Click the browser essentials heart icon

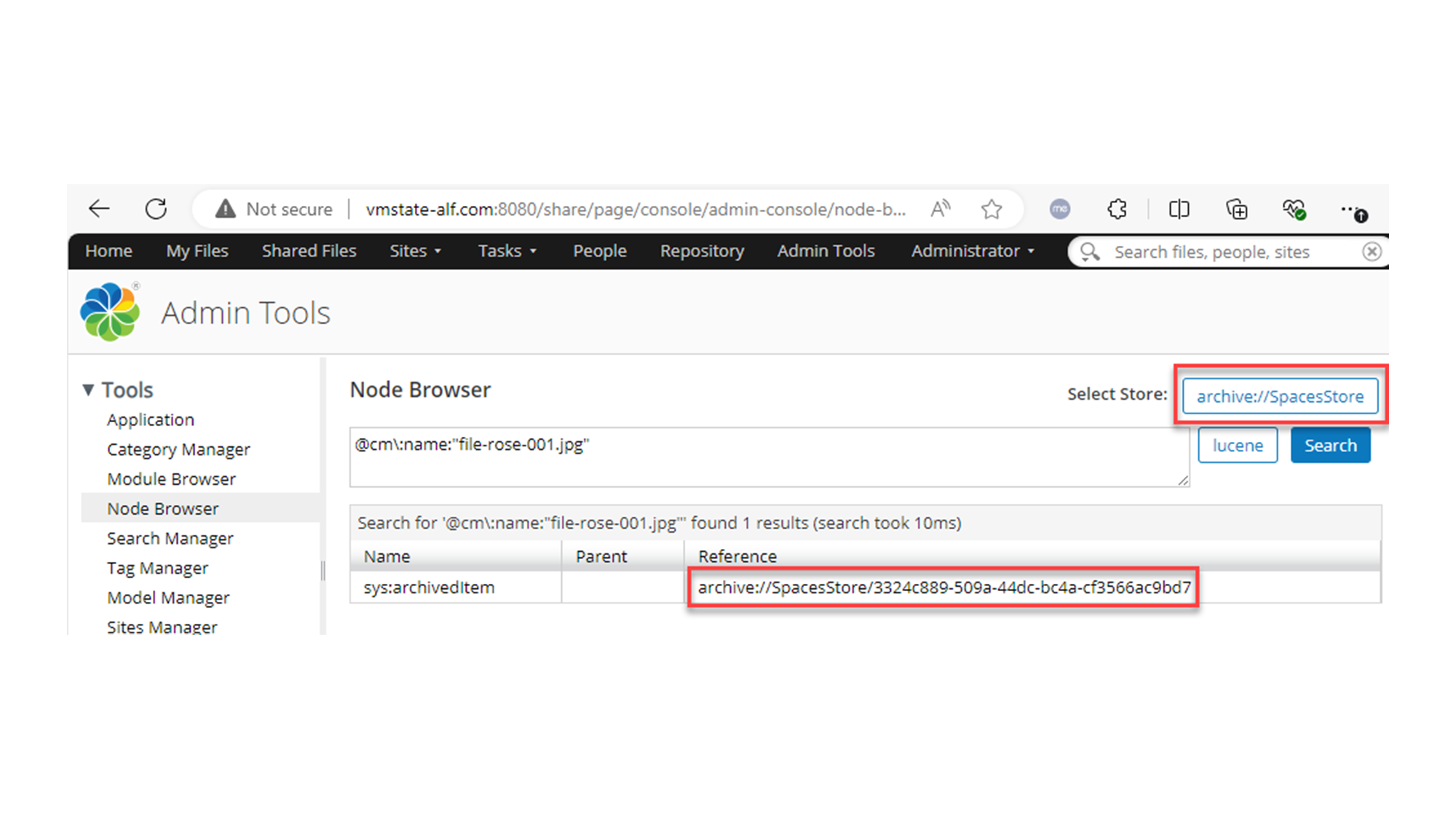1294,210
